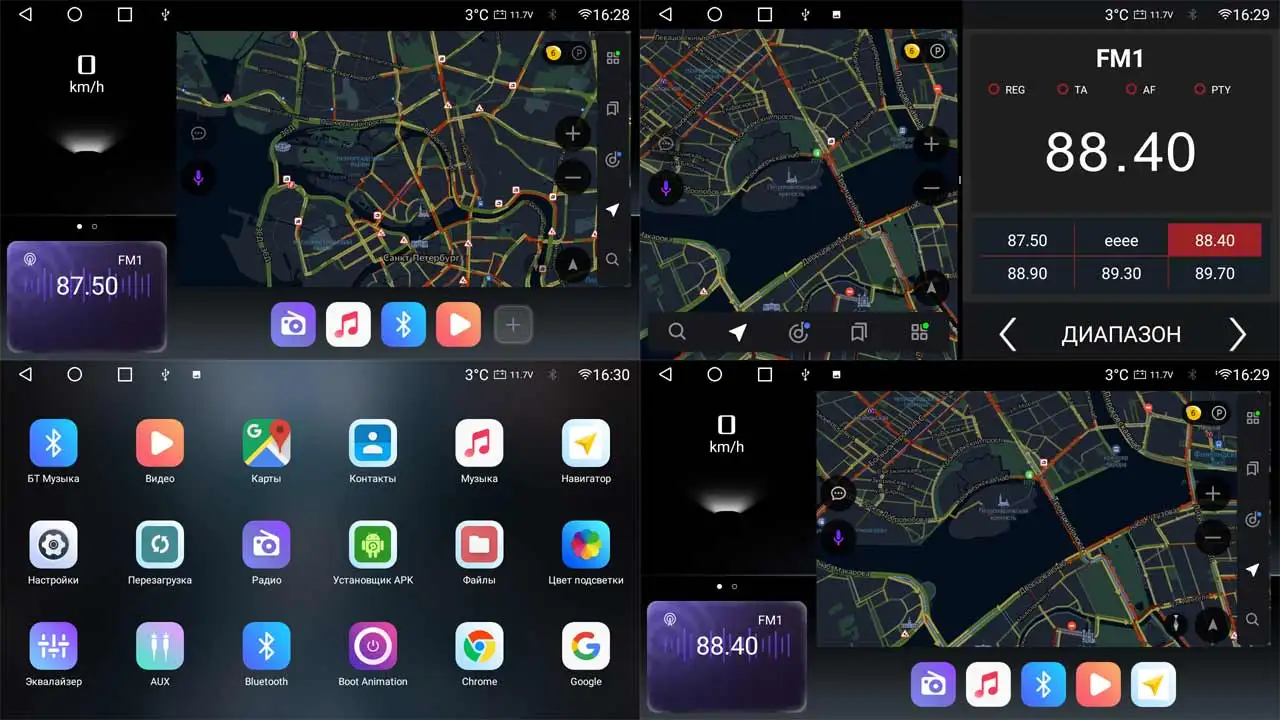Screen dimensions: 1280x720
Task: Launch Установщик APK
Action: (x=372, y=546)
